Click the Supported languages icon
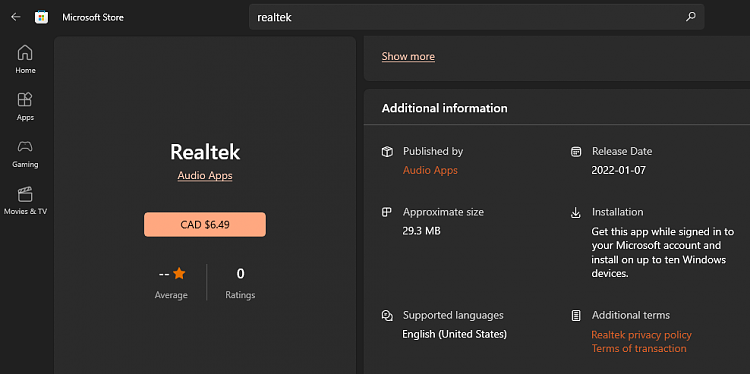This screenshot has width=750, height=374. pos(387,316)
